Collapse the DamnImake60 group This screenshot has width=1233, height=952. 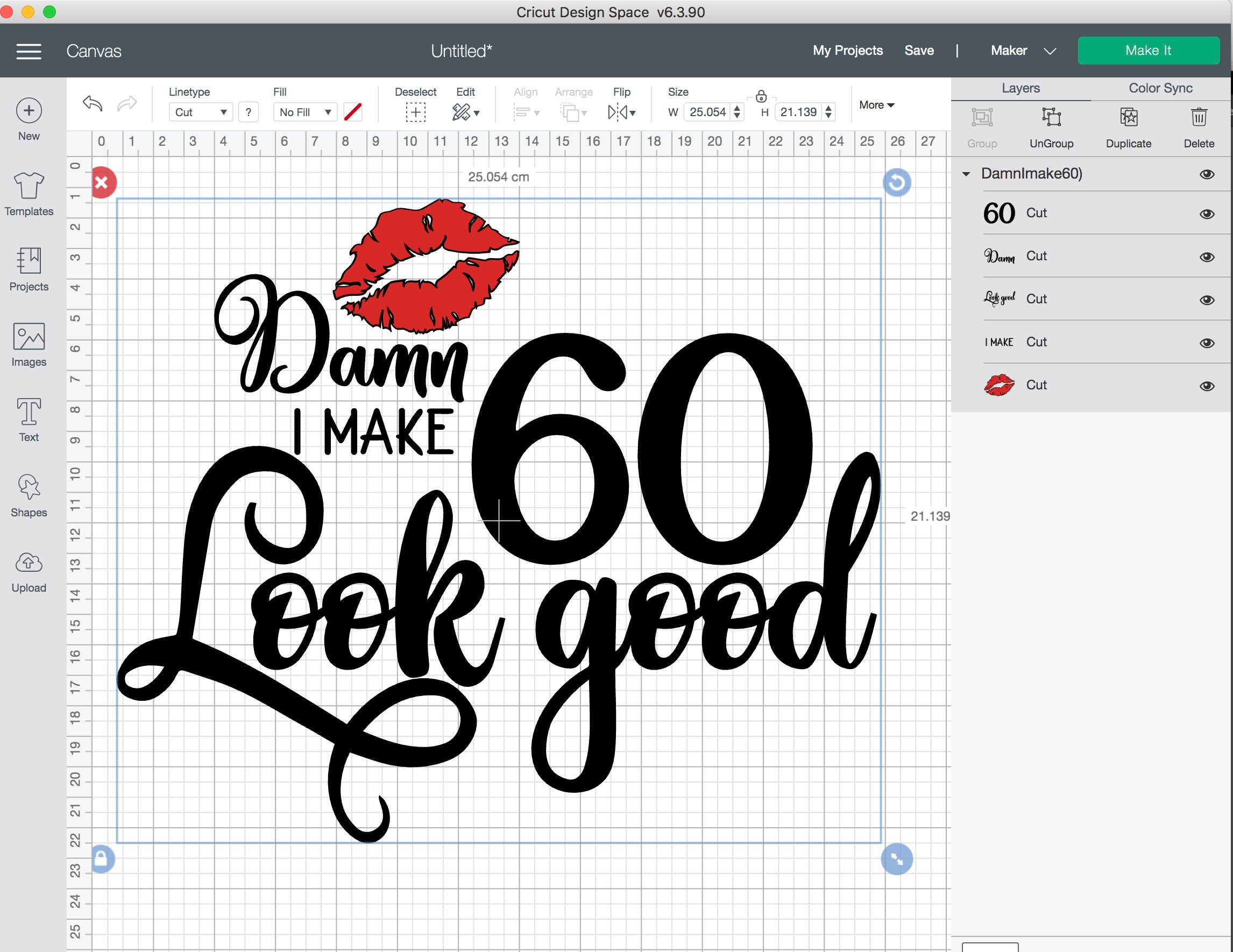(967, 174)
